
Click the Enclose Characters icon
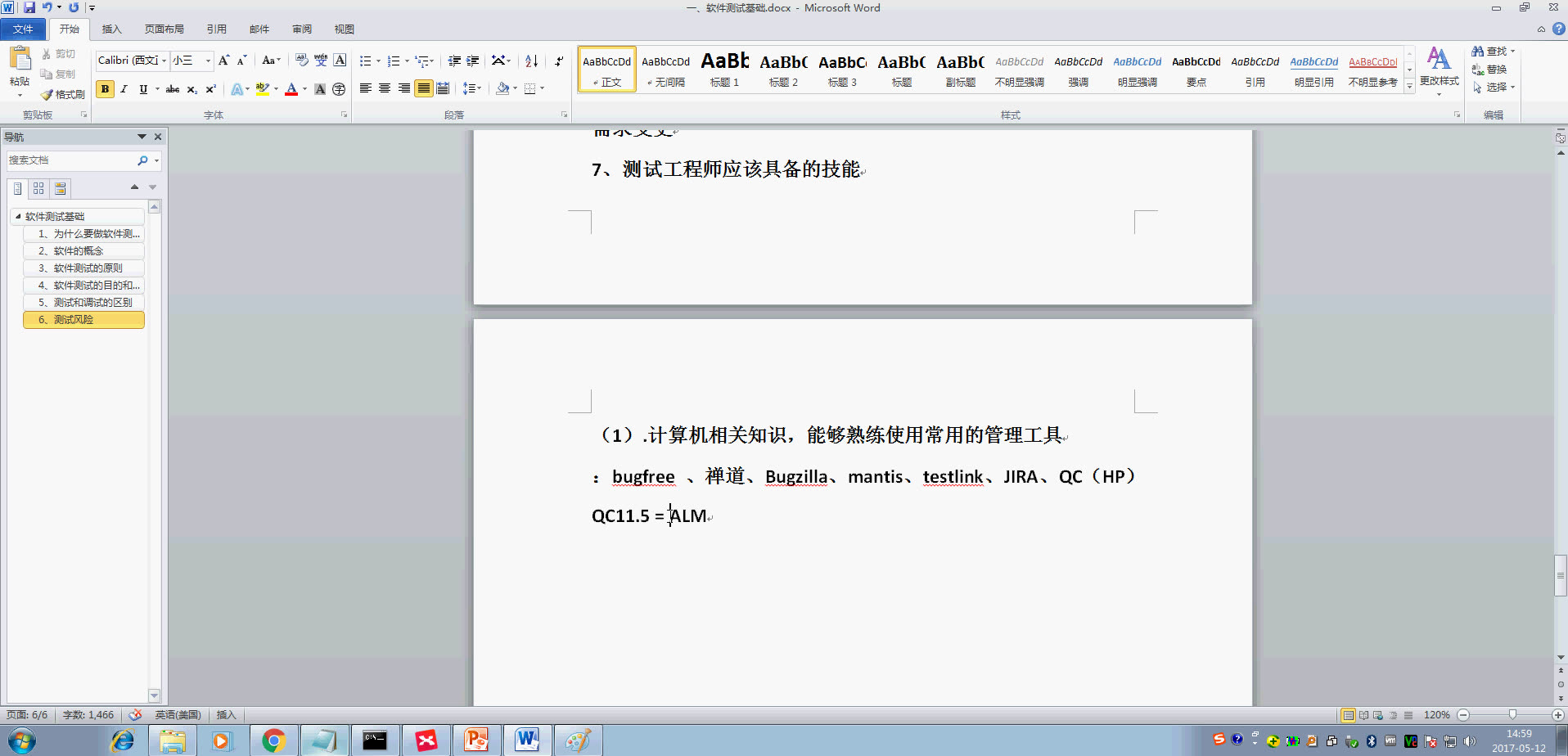[339, 89]
